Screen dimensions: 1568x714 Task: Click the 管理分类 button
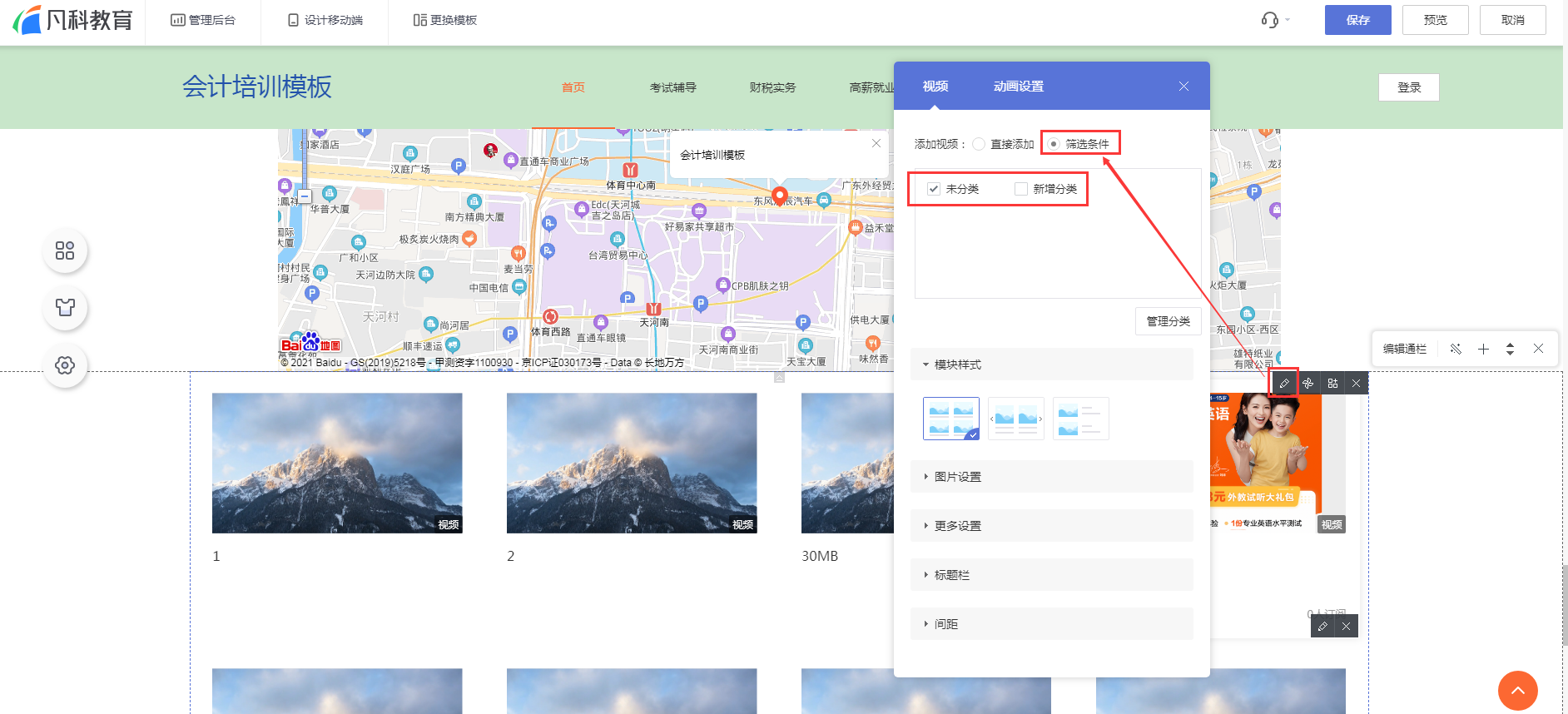[x=1168, y=321]
